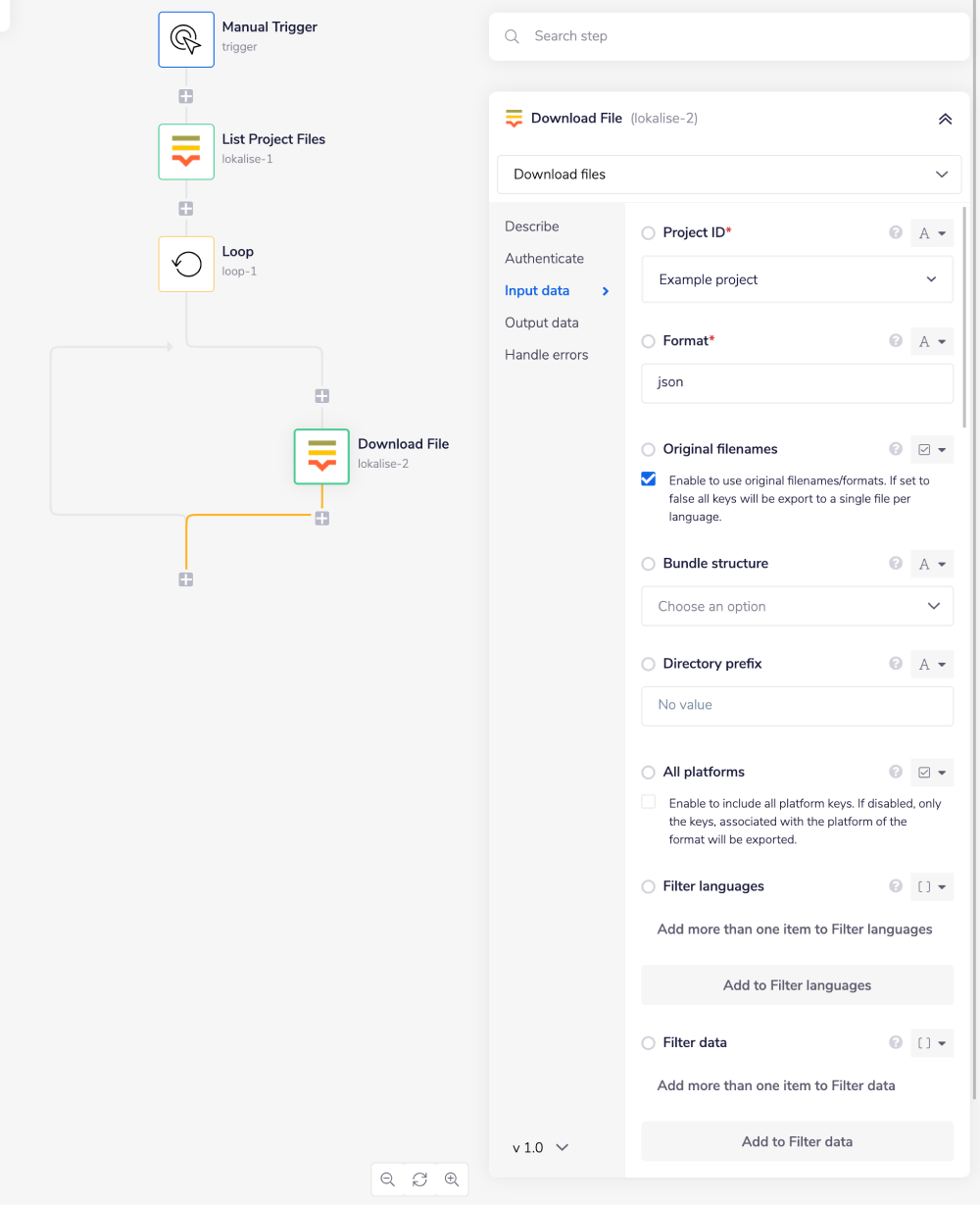Open the Download files operation dropdown
Image resolution: width=980 pixels, height=1205 pixels.
[x=729, y=175]
